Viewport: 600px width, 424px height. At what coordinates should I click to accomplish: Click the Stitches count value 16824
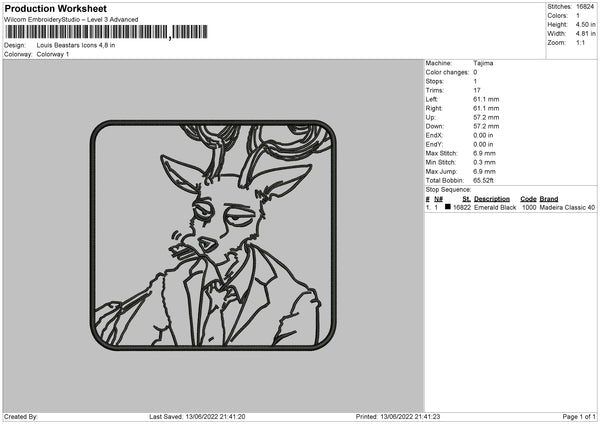point(585,7)
